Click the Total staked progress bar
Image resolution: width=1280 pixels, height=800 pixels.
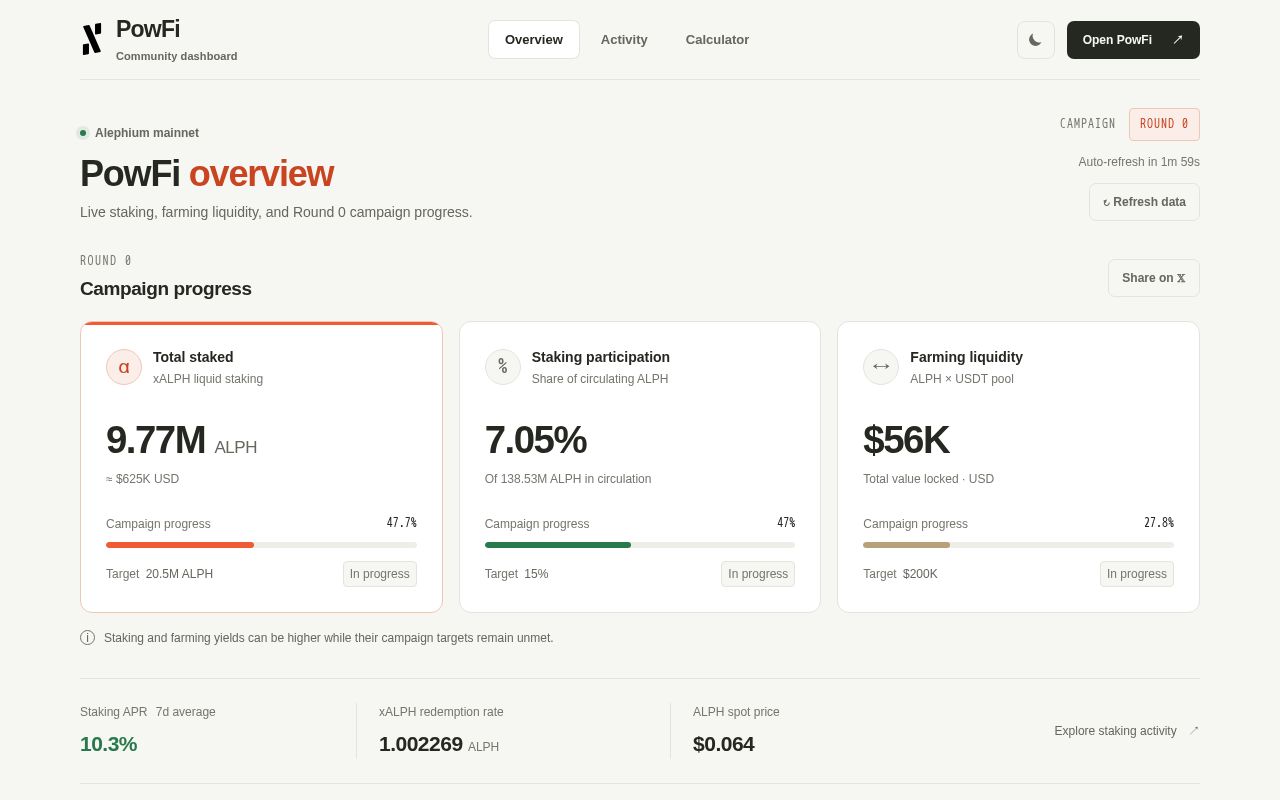pos(261,545)
